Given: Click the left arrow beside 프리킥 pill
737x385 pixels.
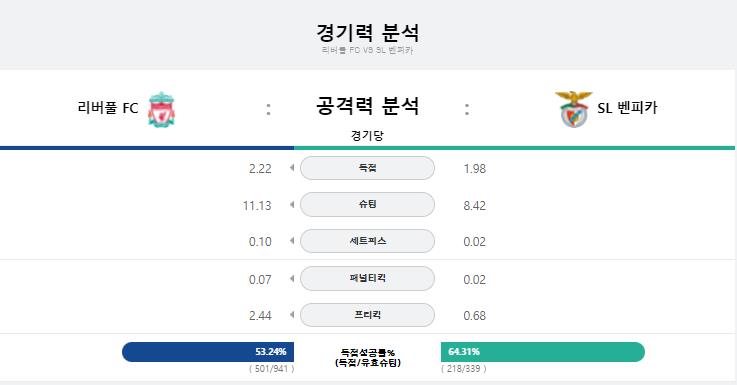Looking at the screenshot, I should tap(292, 314).
